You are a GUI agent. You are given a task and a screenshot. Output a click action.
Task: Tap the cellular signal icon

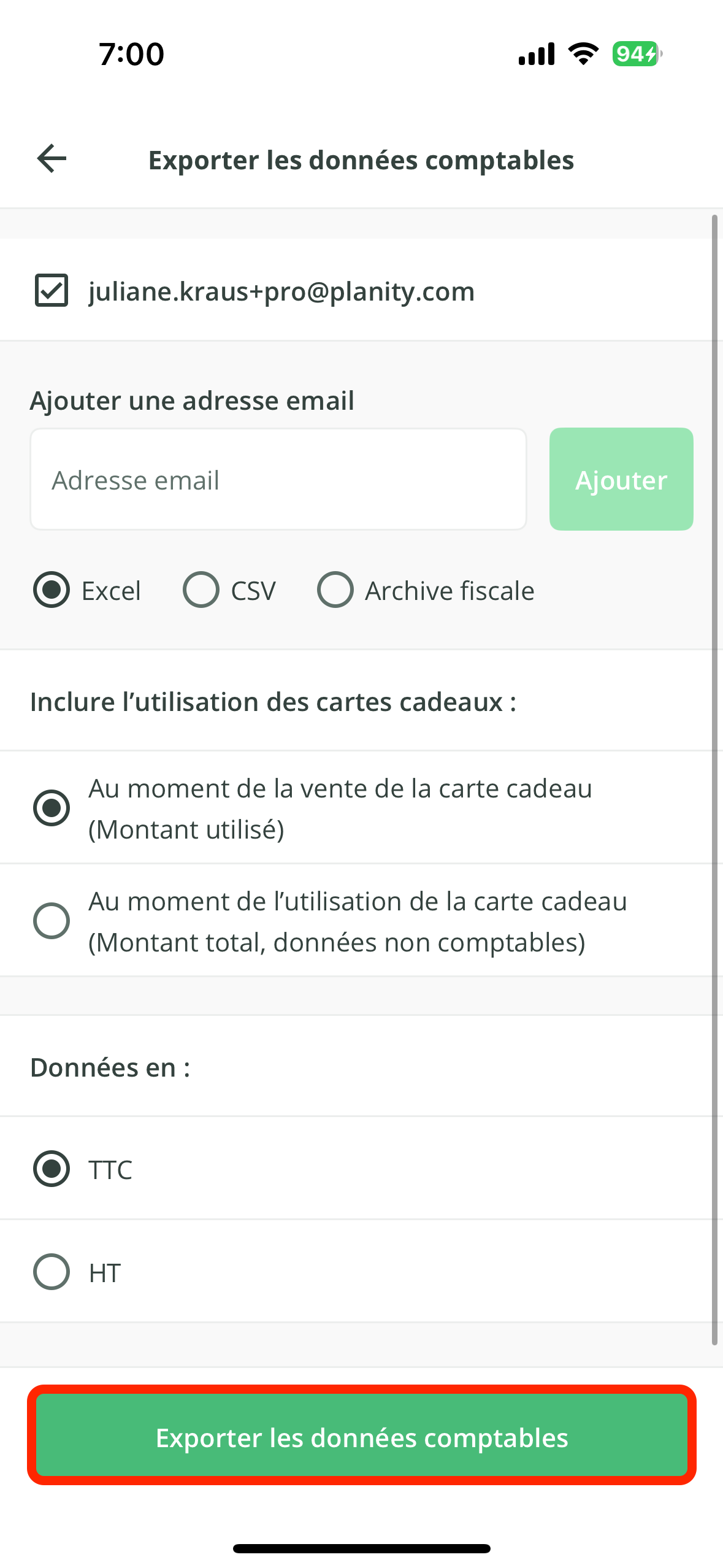pyautogui.click(x=536, y=54)
